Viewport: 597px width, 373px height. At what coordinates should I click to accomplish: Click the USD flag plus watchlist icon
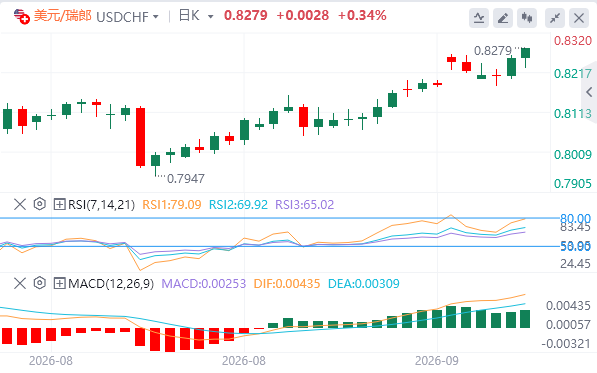(x=21, y=16)
